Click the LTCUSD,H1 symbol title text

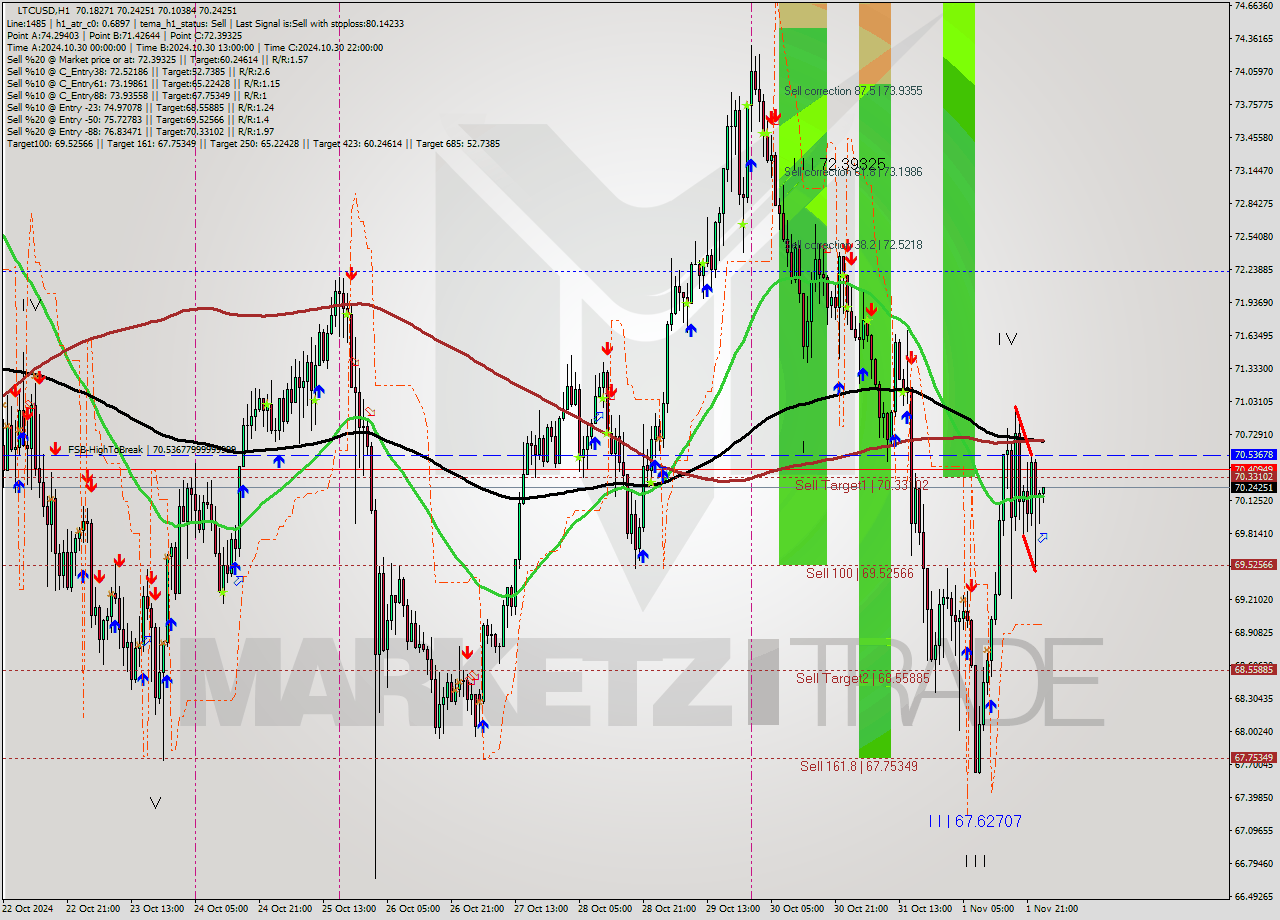click(x=46, y=10)
